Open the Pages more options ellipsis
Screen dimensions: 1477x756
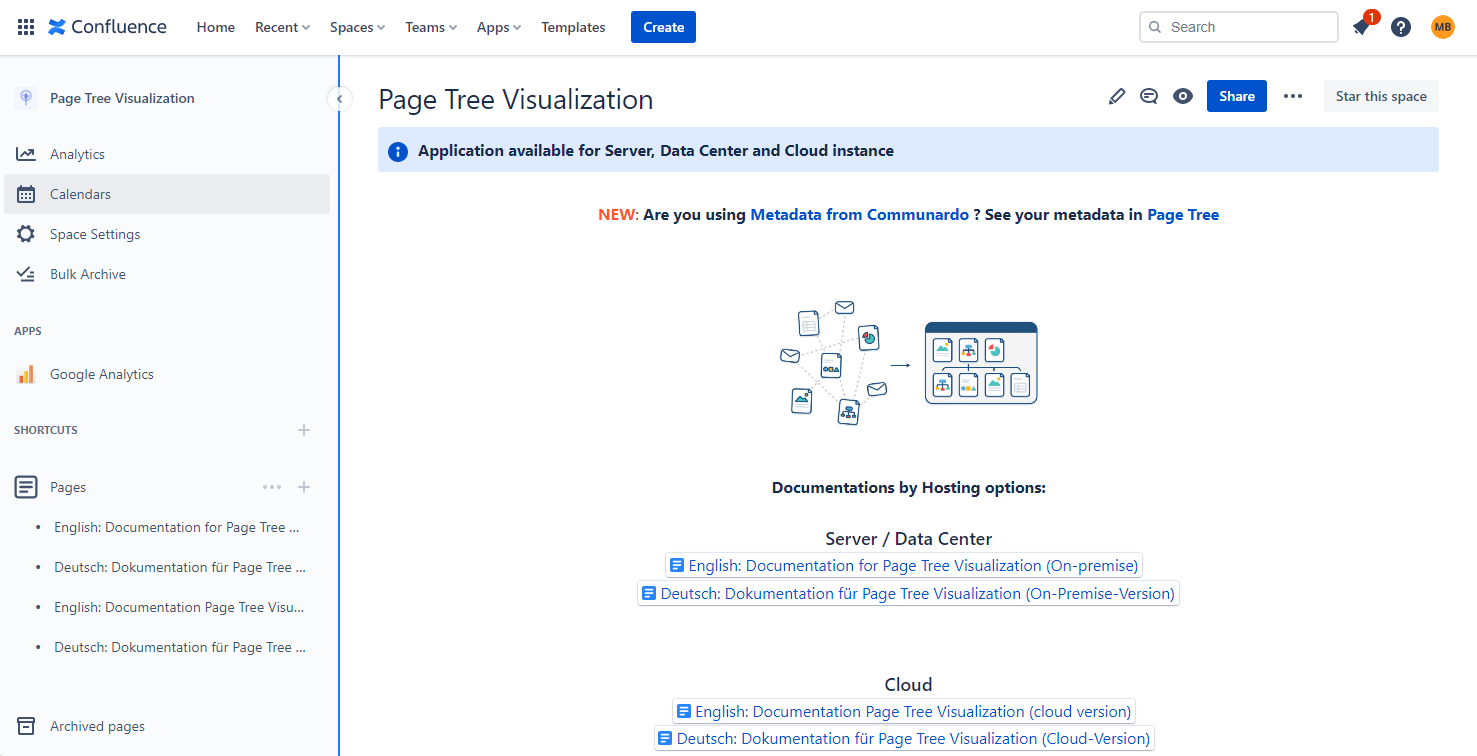(272, 487)
